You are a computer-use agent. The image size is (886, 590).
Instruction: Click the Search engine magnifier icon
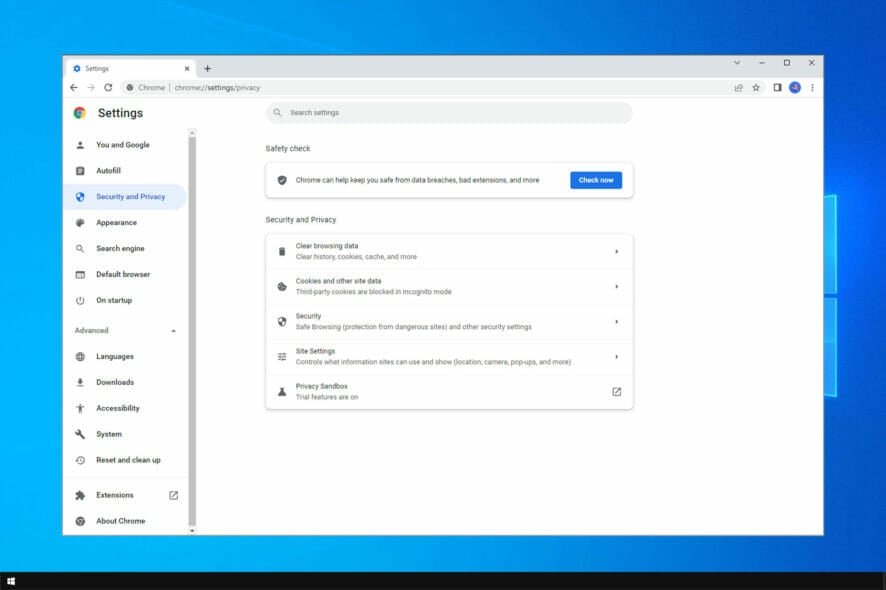coord(82,248)
